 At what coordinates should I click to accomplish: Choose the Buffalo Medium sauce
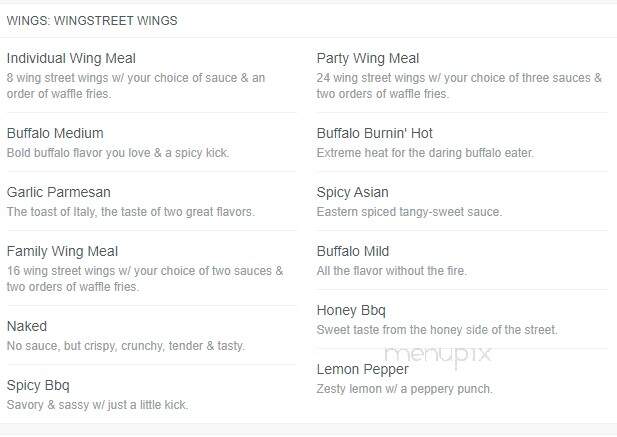(x=55, y=133)
